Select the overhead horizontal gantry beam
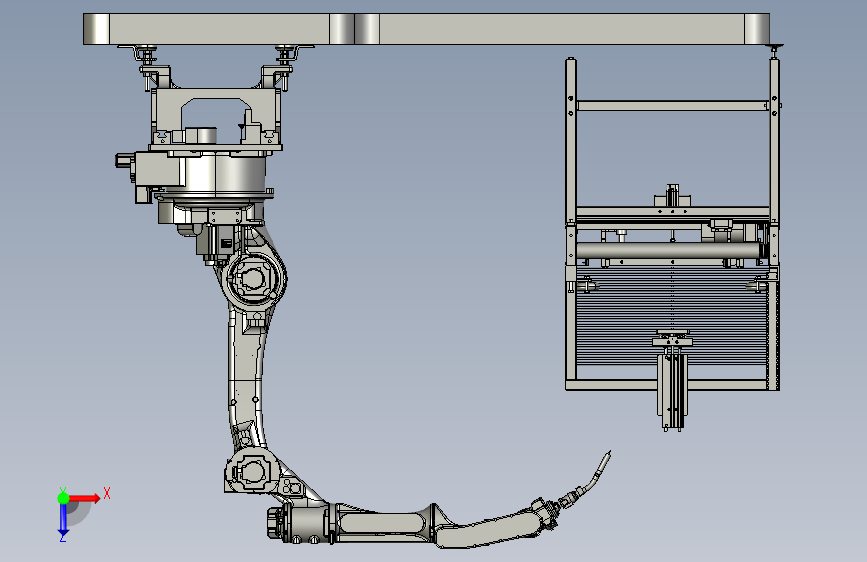This screenshot has height=562, width=867. (426, 29)
